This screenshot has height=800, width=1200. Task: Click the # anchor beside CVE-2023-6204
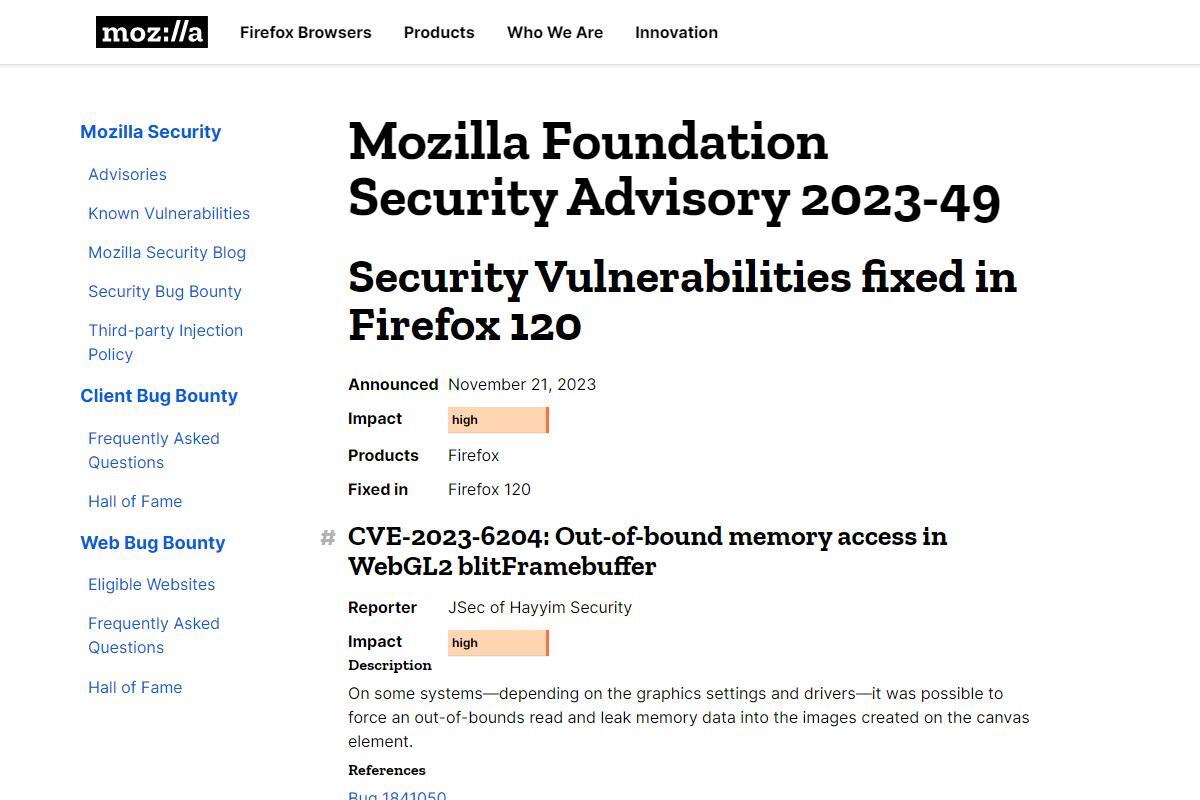coord(327,538)
